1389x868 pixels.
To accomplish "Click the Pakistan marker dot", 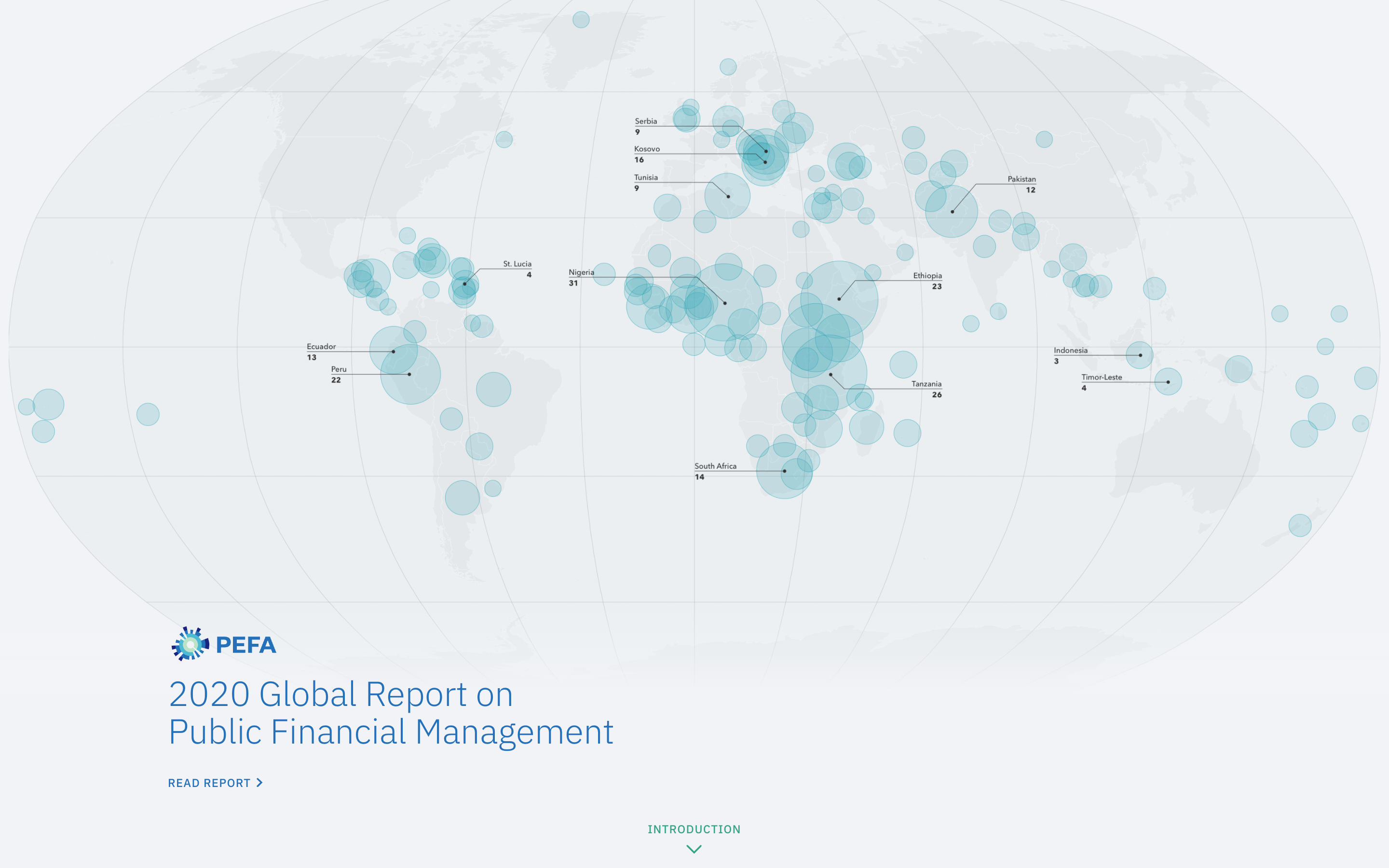I will pos(952,212).
